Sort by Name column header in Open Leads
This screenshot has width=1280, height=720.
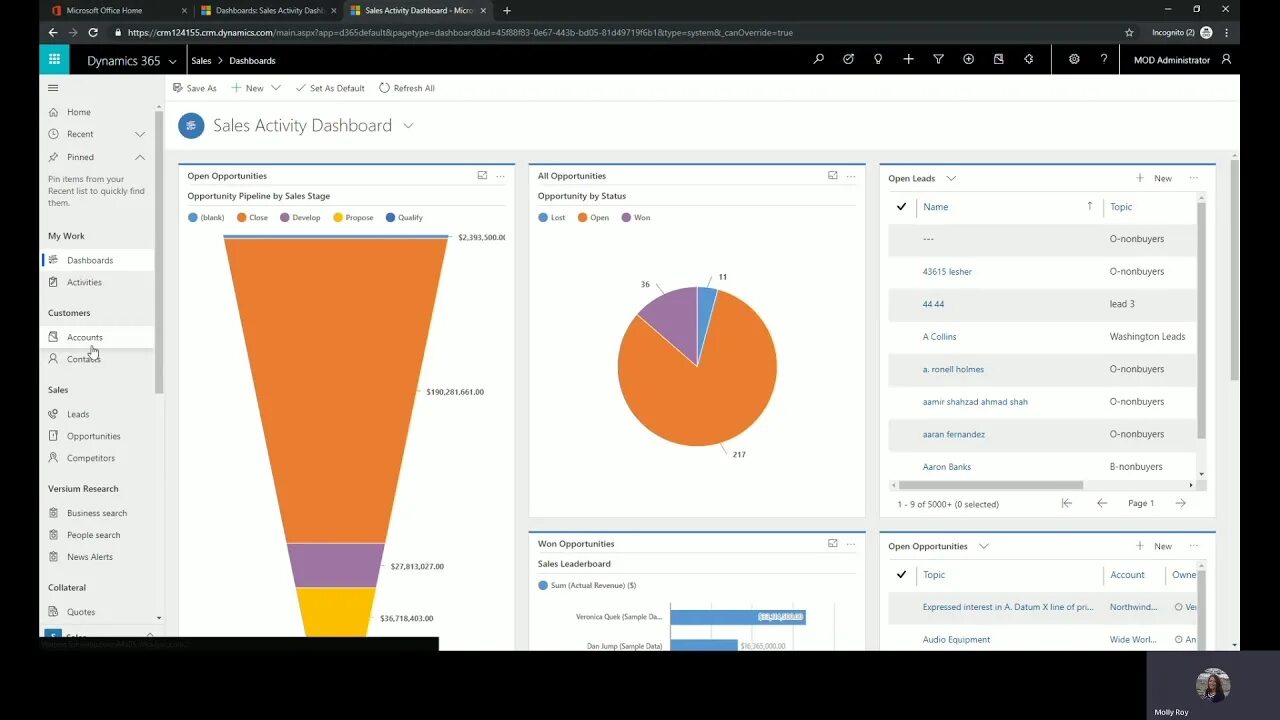(935, 207)
